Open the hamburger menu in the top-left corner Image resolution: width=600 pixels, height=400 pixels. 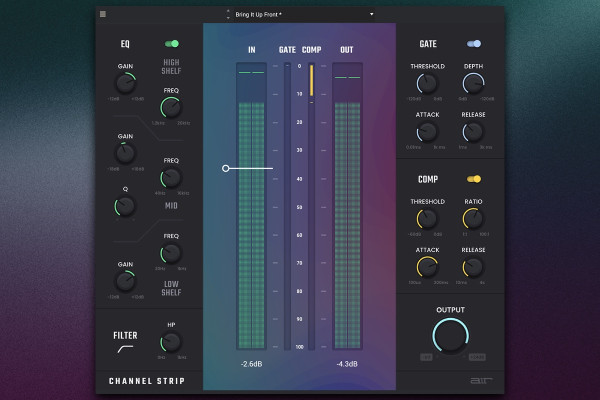pyautogui.click(x=103, y=14)
